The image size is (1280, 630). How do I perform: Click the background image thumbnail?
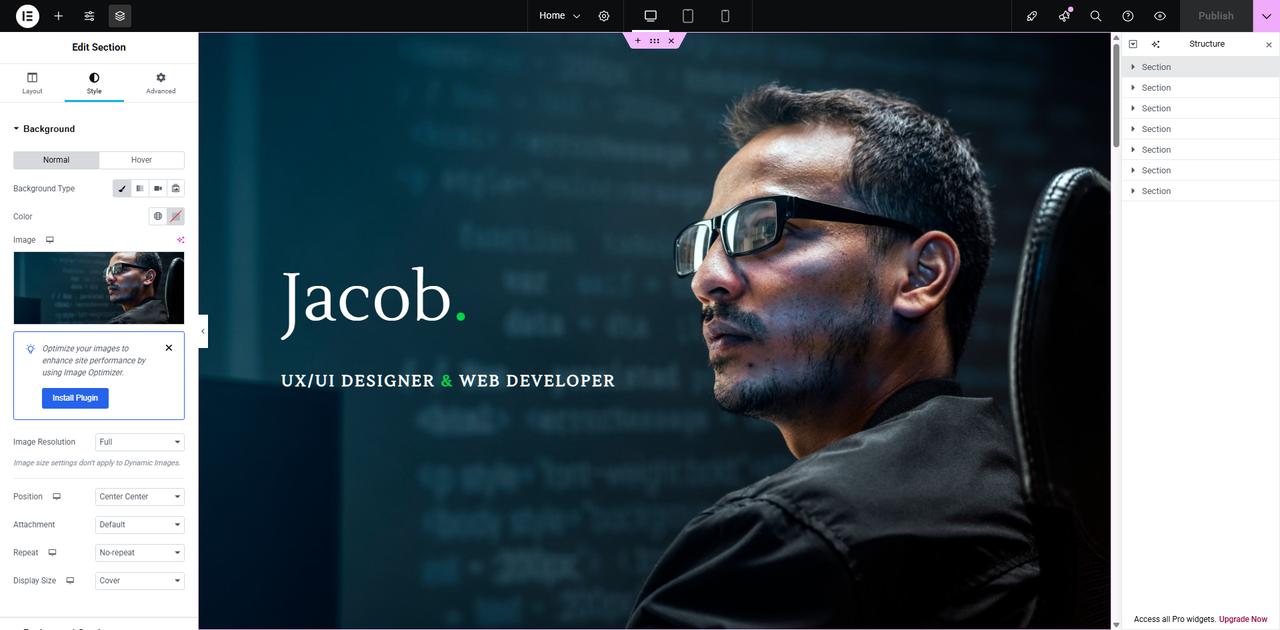(99, 288)
